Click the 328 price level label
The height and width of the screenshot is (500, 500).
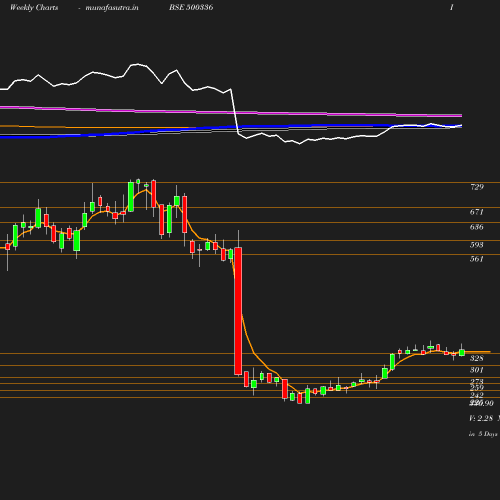click(477, 358)
